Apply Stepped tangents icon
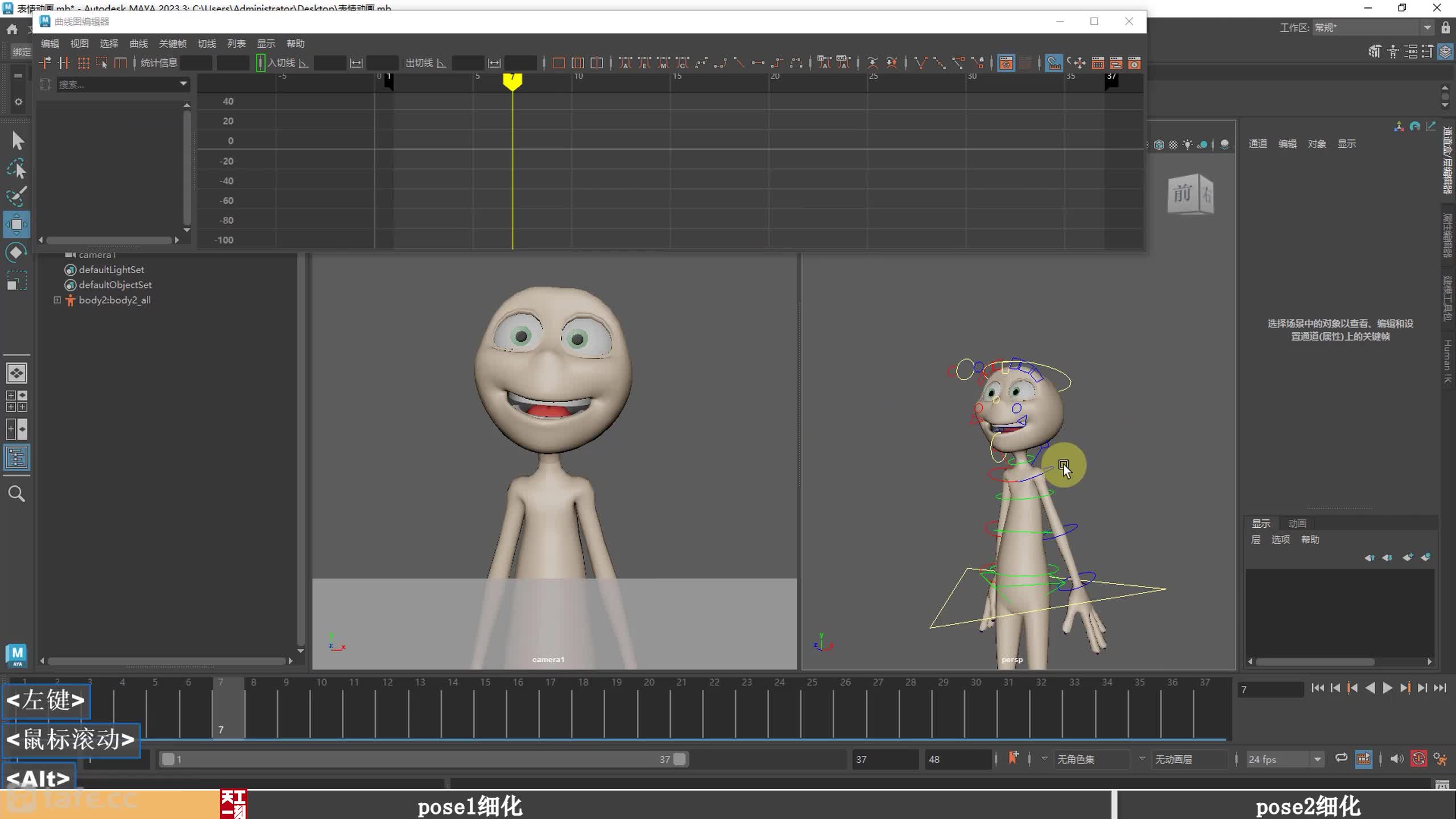 click(777, 63)
